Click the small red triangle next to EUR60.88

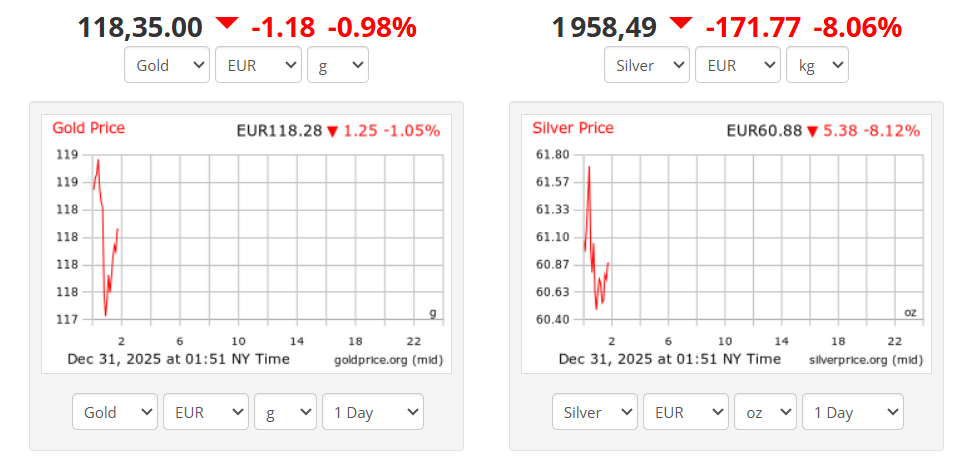(x=812, y=131)
